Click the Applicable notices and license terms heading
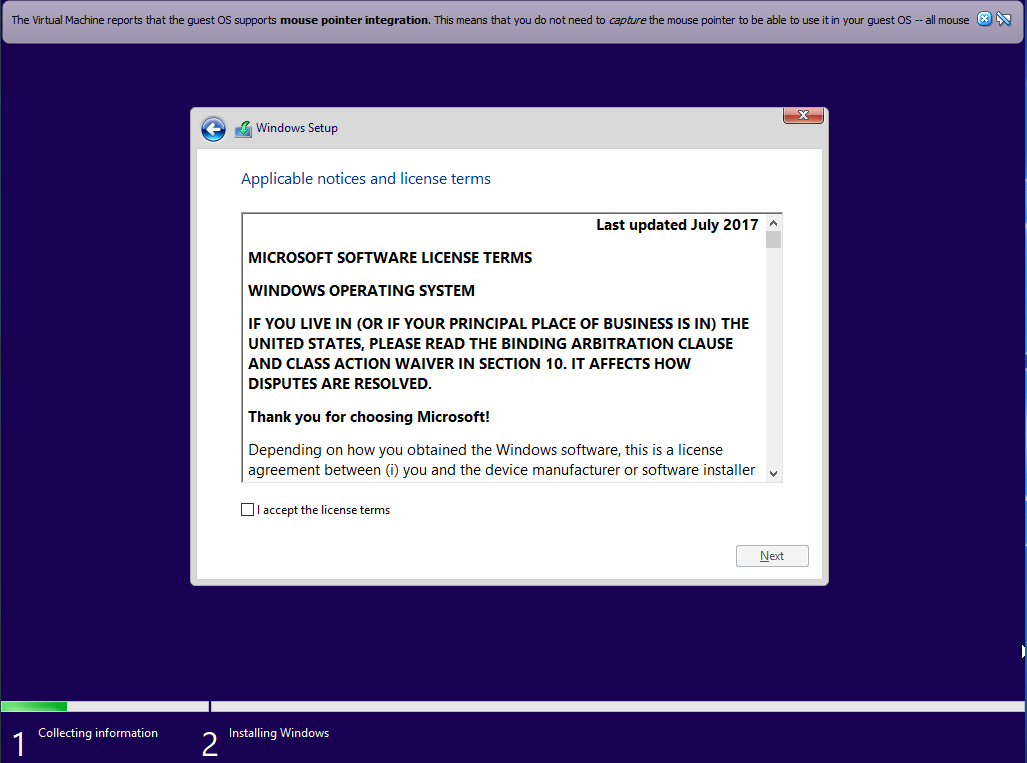 point(365,179)
